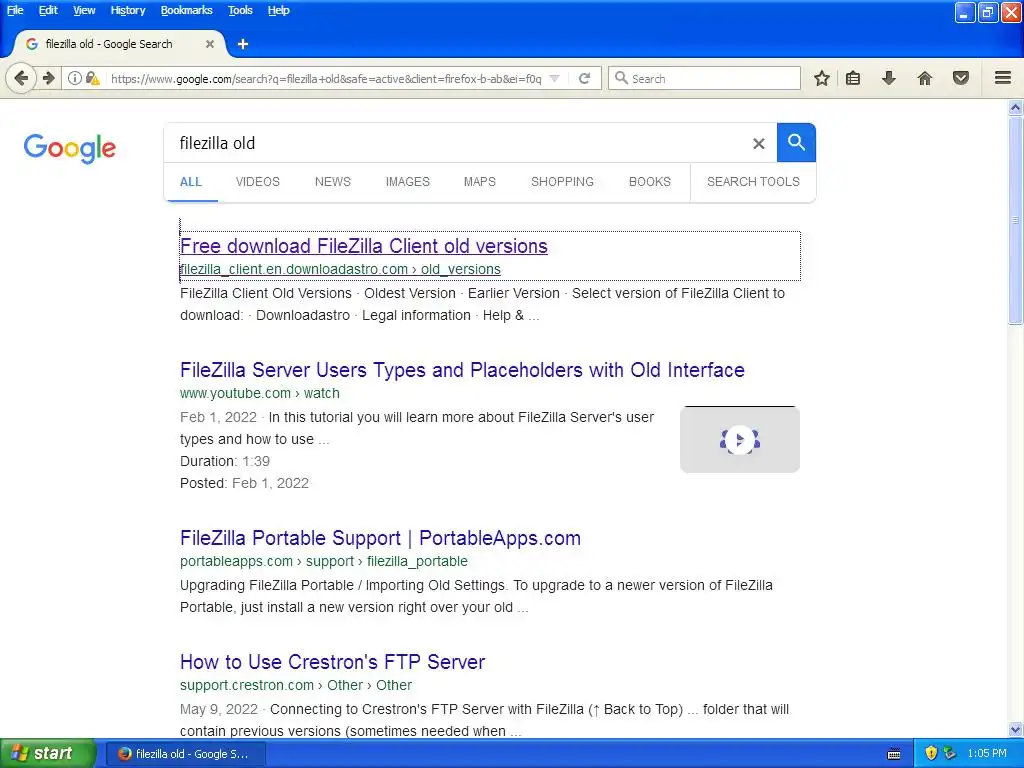Bookmark this page with the star icon
Viewport: 1024px width, 768px height.
tap(822, 78)
